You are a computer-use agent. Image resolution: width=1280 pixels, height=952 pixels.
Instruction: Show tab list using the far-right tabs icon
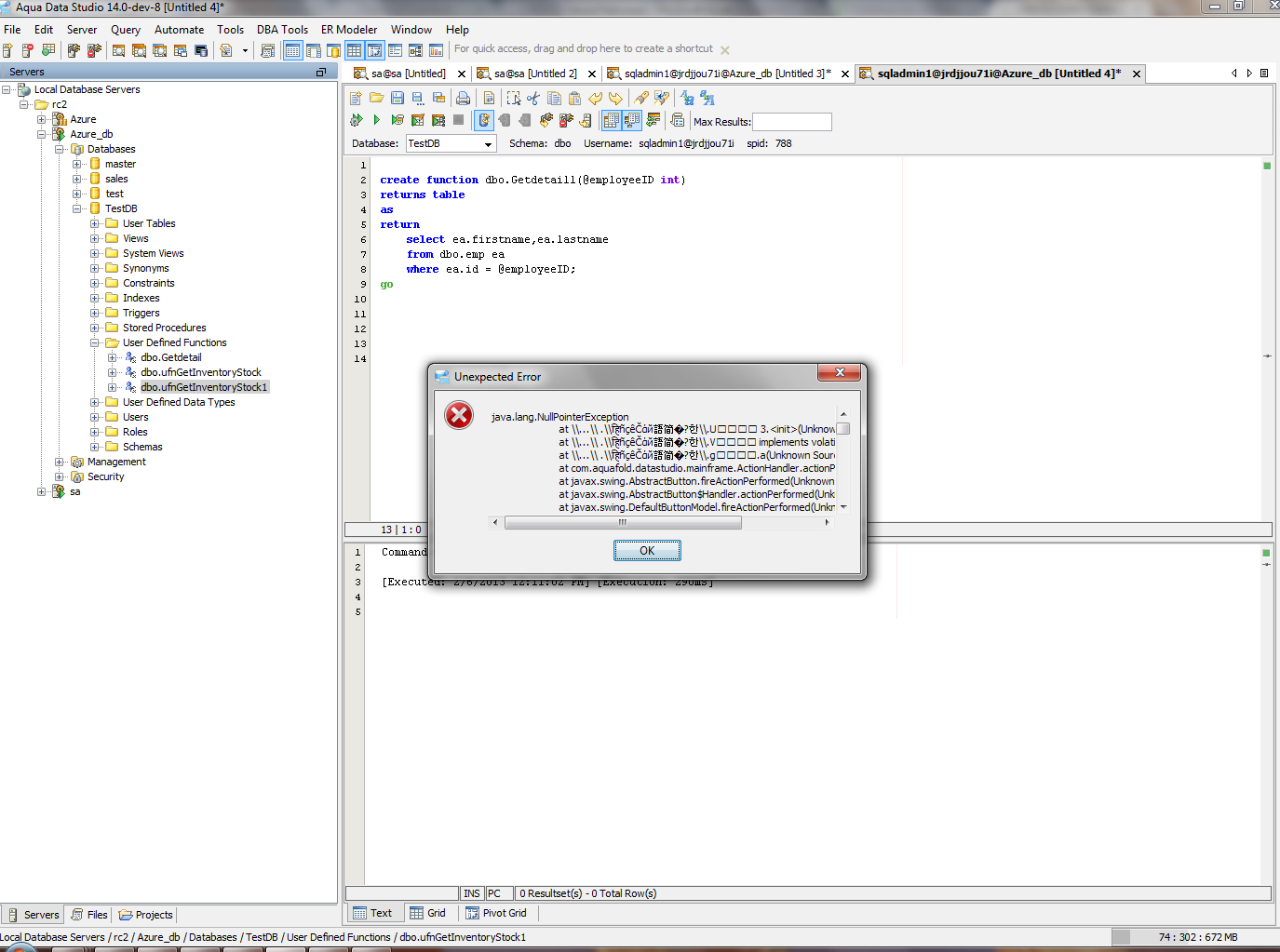[1264, 73]
